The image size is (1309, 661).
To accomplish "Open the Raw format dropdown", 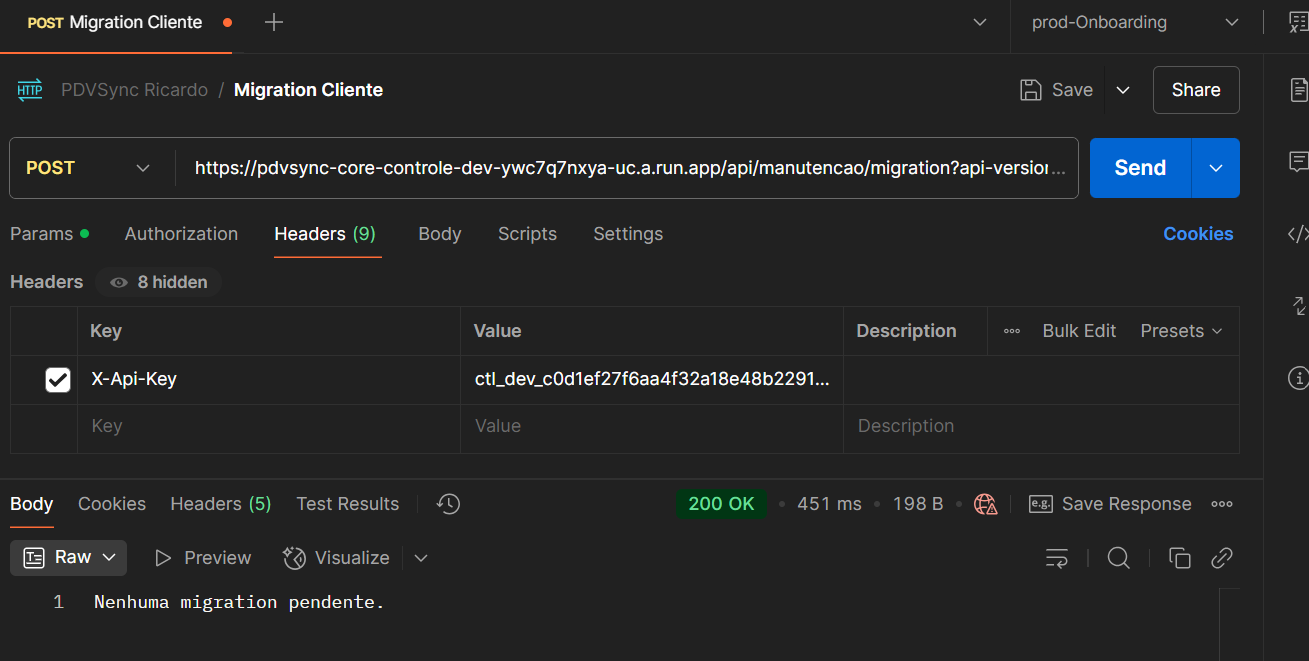I will pyautogui.click(x=69, y=558).
